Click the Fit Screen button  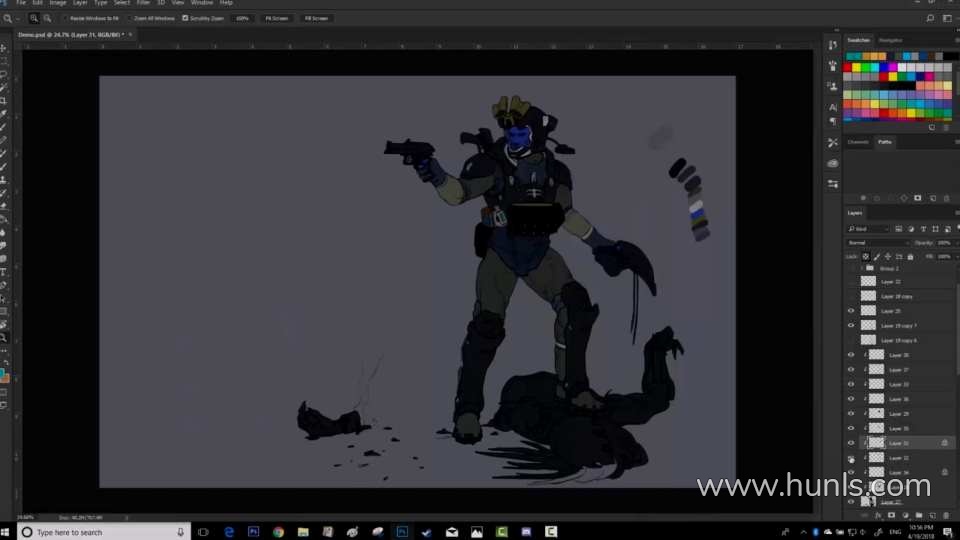275,18
